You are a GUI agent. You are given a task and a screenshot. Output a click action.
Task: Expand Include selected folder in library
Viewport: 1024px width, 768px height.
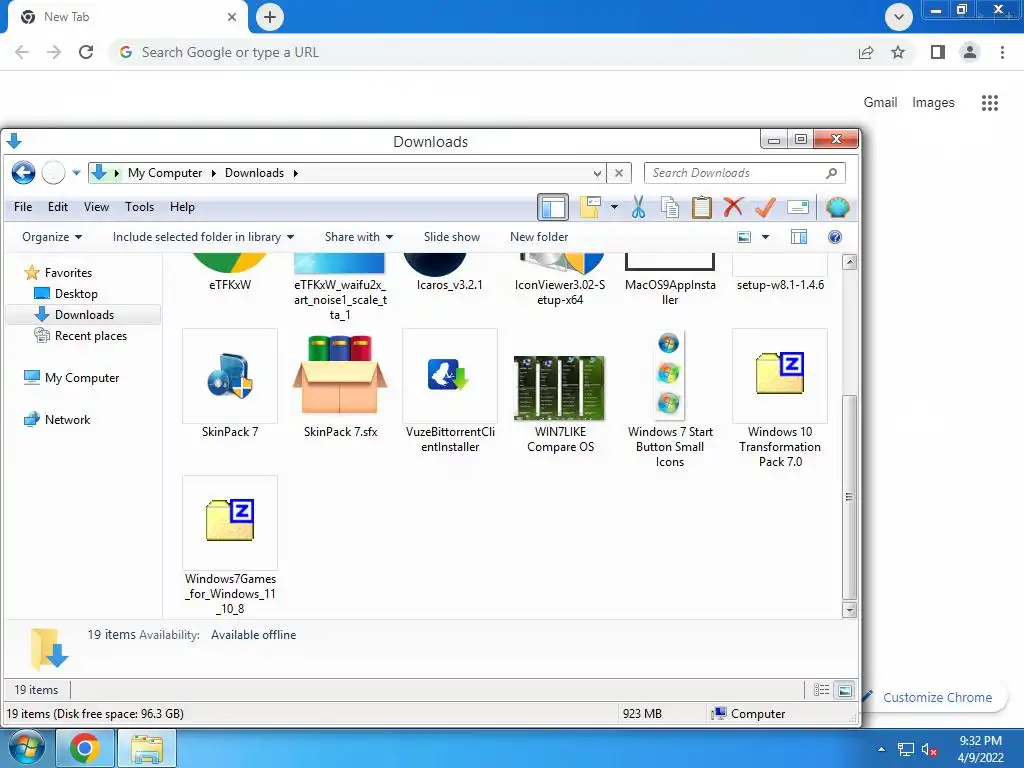point(203,237)
